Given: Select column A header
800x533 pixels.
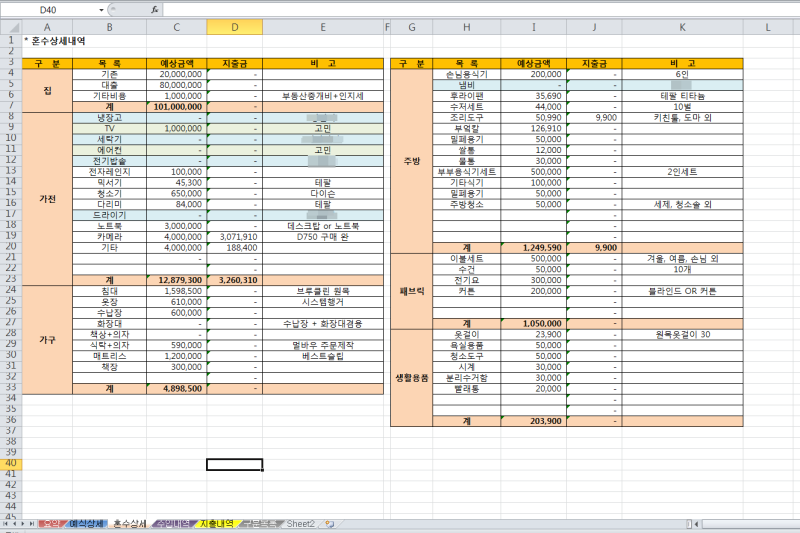Looking at the screenshot, I should point(47,28).
